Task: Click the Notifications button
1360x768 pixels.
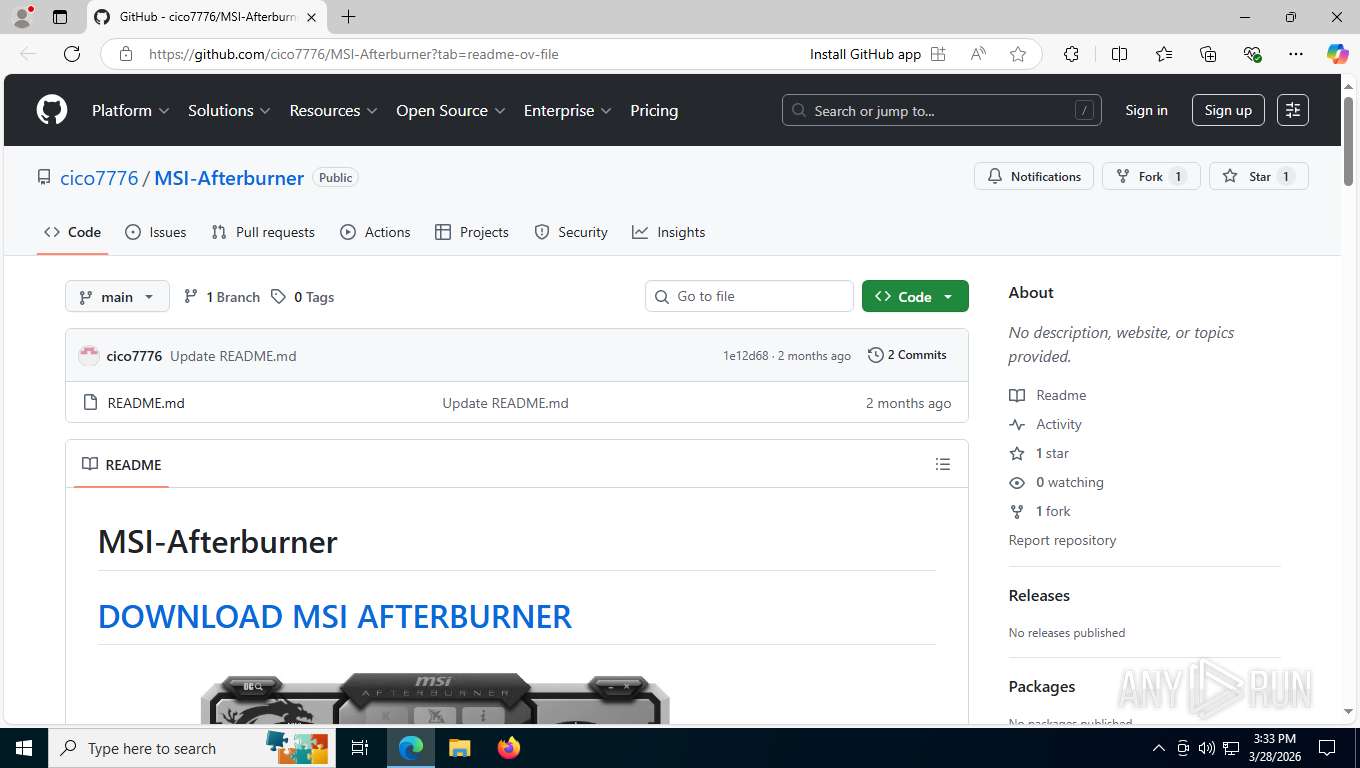Action: pos(1034,176)
